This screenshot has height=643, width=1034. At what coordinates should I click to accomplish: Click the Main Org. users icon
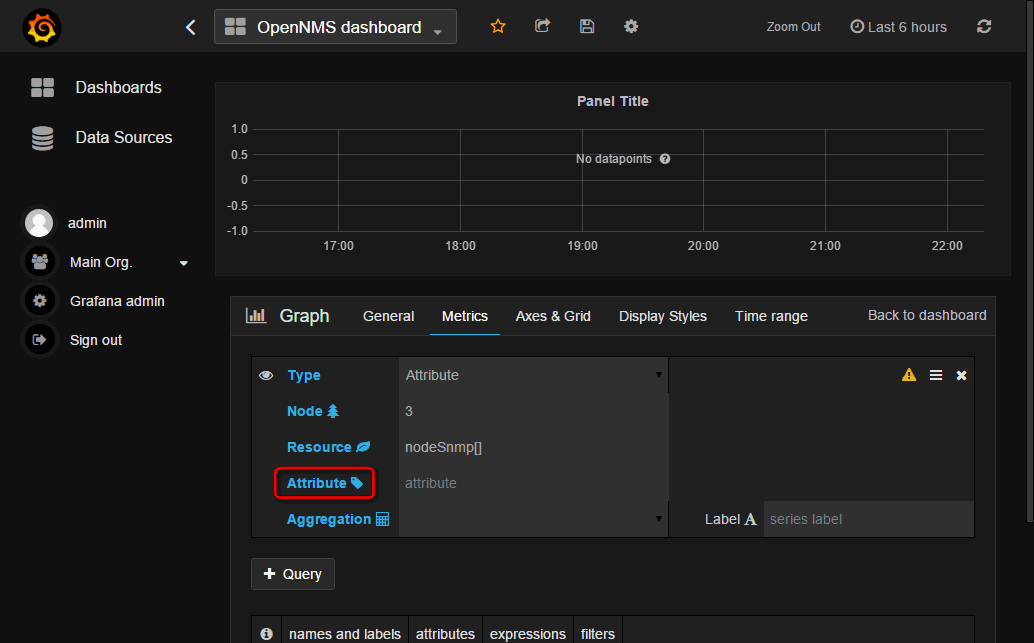[40, 262]
